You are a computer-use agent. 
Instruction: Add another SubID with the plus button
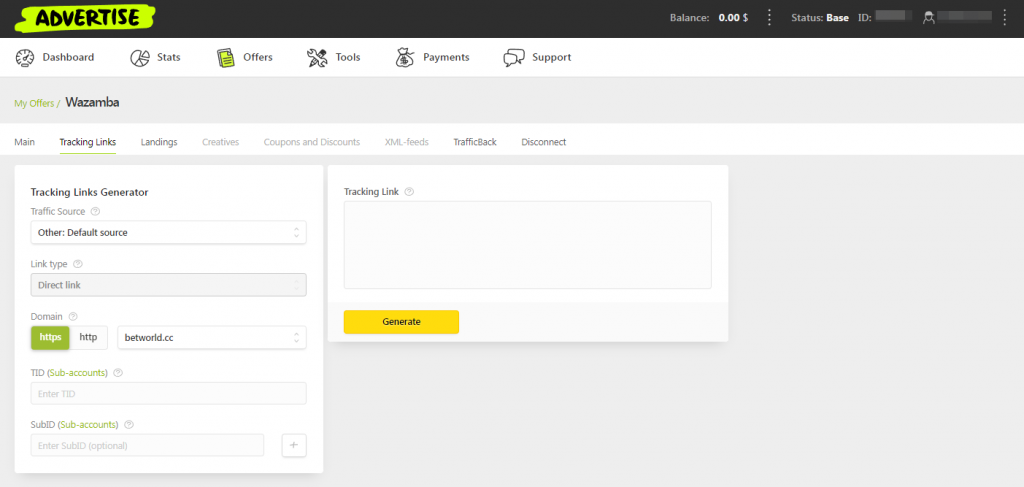pos(294,445)
